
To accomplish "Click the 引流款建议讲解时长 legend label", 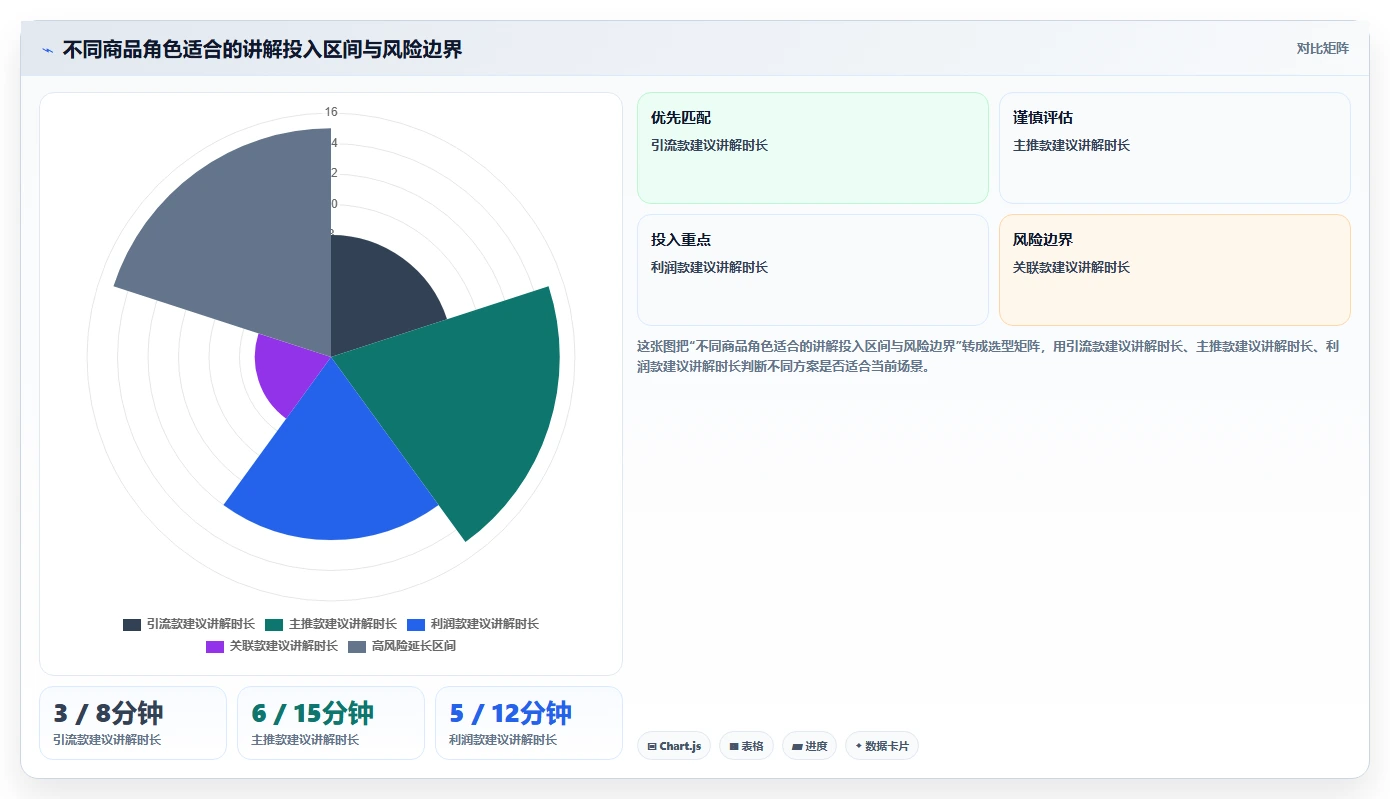I will point(201,624).
